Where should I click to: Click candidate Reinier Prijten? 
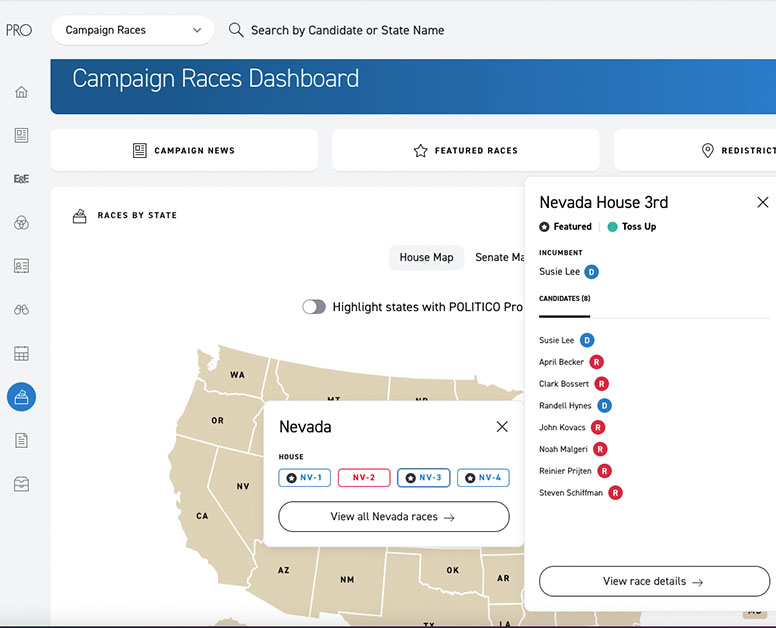565,471
